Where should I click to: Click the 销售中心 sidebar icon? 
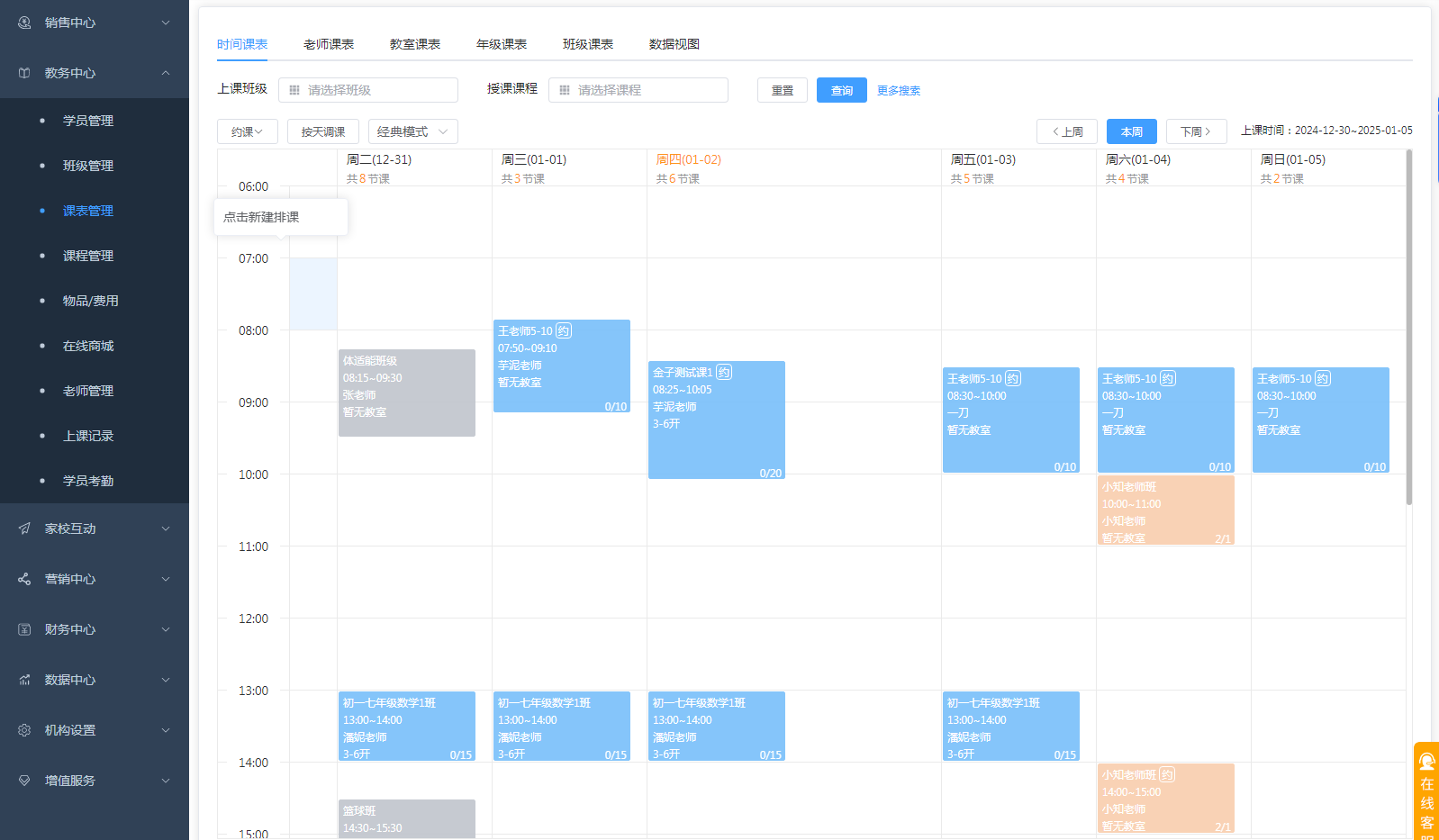click(24, 23)
